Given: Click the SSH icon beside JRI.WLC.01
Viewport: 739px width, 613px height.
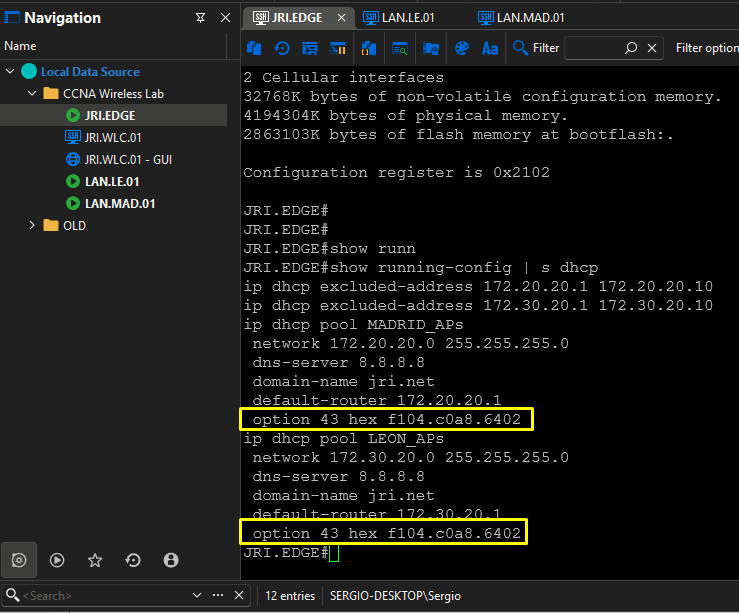Looking at the screenshot, I should point(73,137).
